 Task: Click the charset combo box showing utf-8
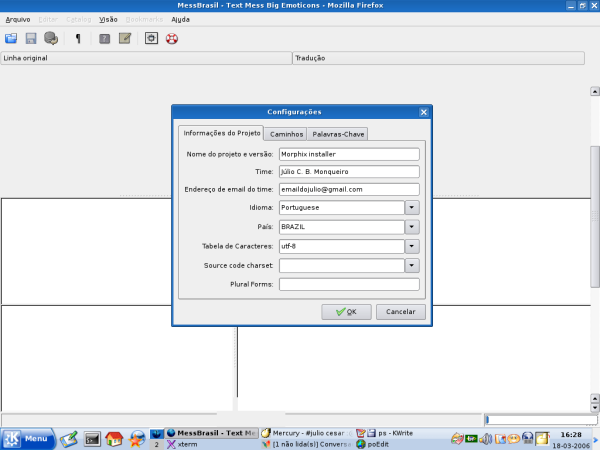click(x=342, y=246)
